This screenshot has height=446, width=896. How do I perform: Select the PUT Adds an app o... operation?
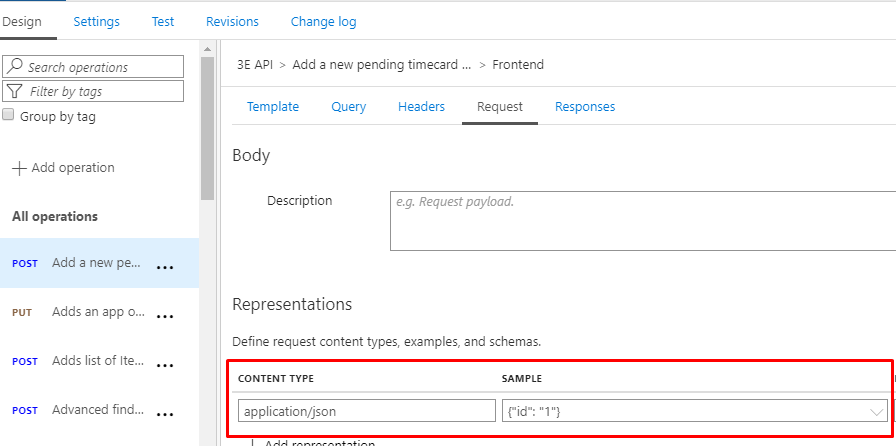point(99,312)
